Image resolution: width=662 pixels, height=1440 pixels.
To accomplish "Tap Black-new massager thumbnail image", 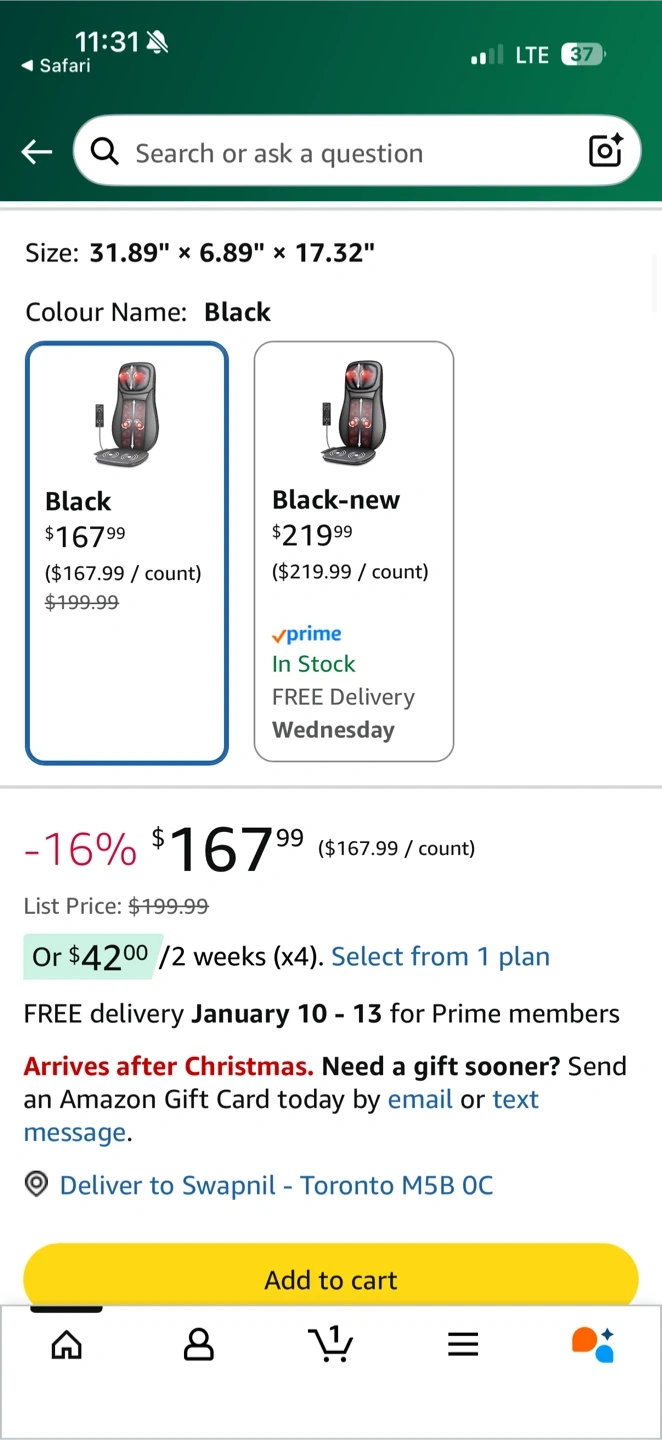I will [352, 413].
